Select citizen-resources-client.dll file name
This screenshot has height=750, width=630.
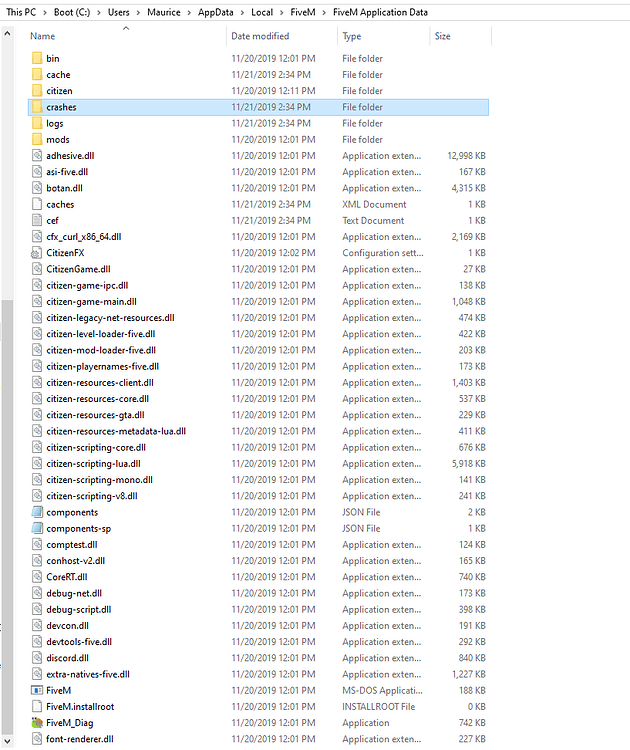(x=100, y=383)
